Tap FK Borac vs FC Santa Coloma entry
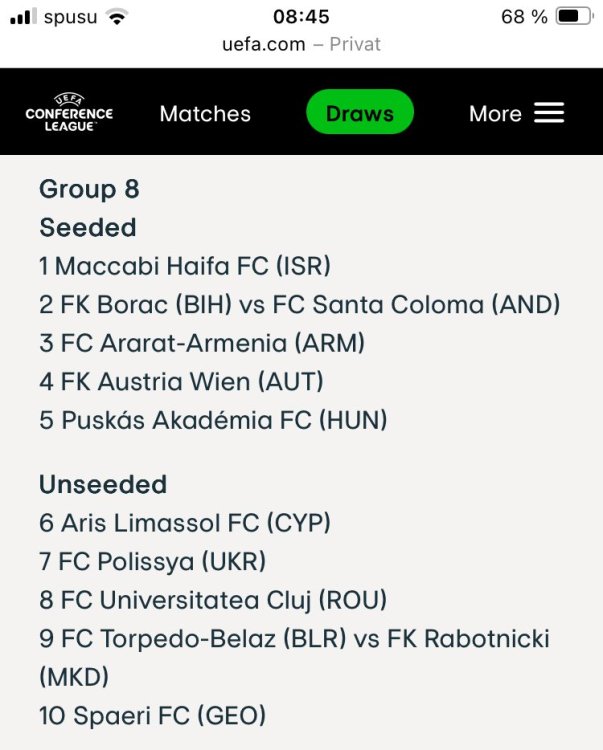 [300, 304]
